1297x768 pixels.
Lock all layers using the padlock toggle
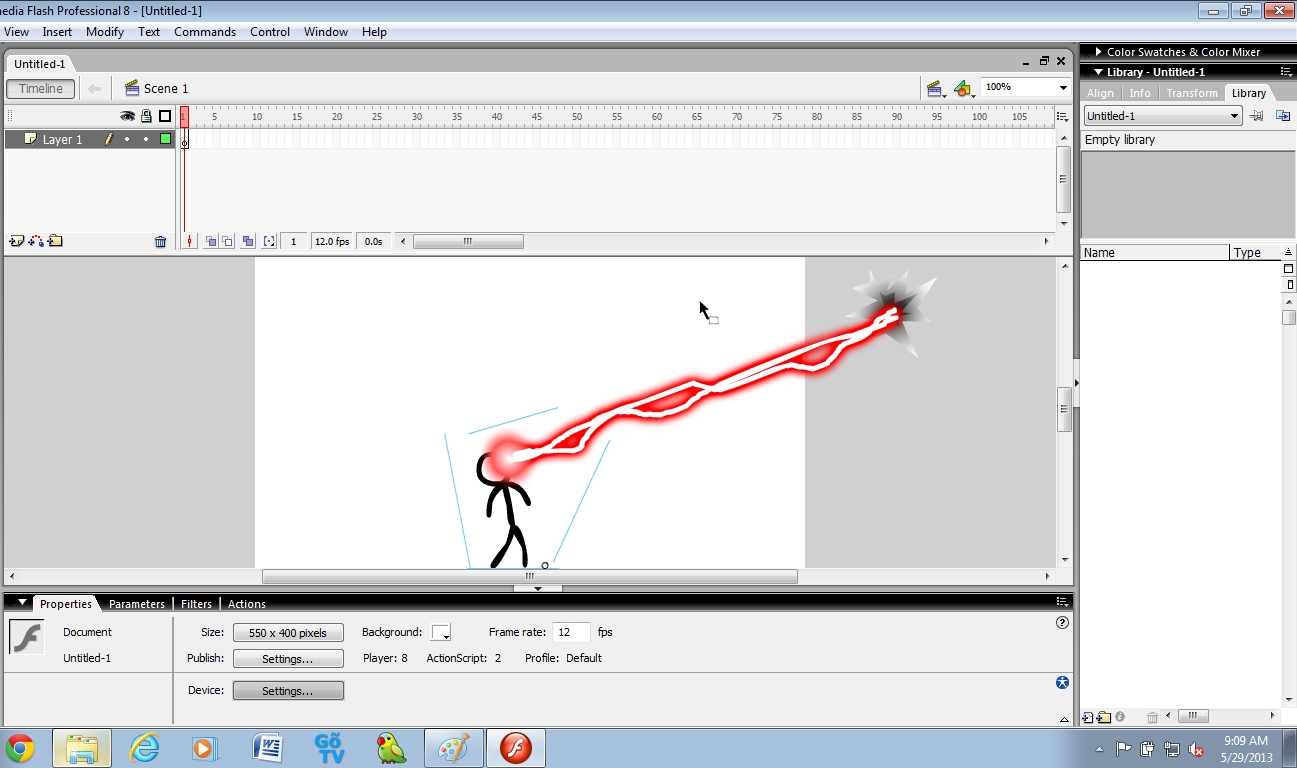pyautogui.click(x=145, y=116)
